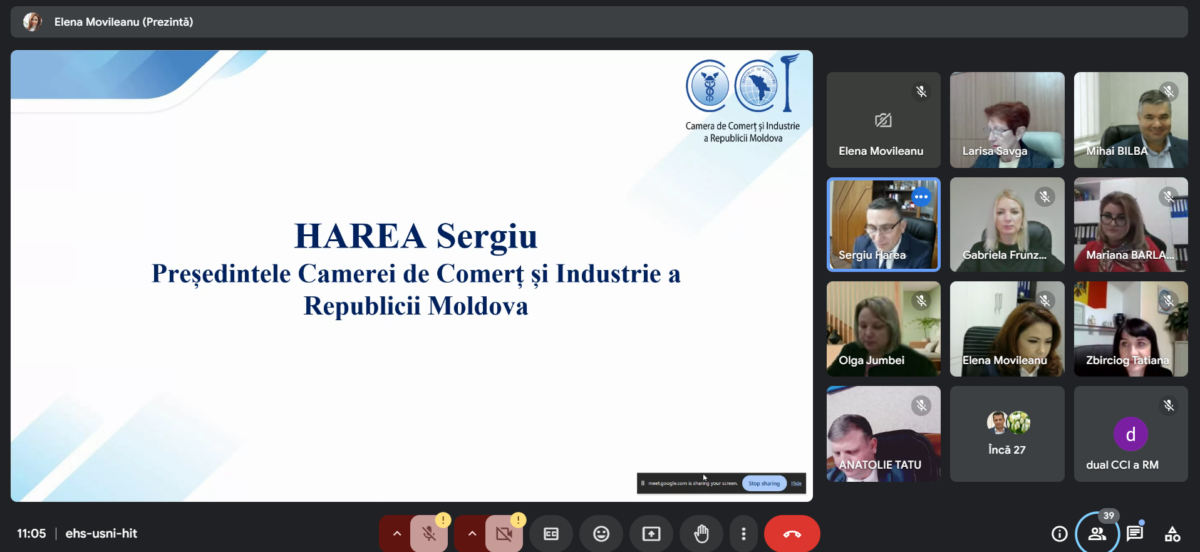Image resolution: width=1200 pixels, height=552 pixels.
Task: Open the emoji reactions button
Action: [x=601, y=534]
